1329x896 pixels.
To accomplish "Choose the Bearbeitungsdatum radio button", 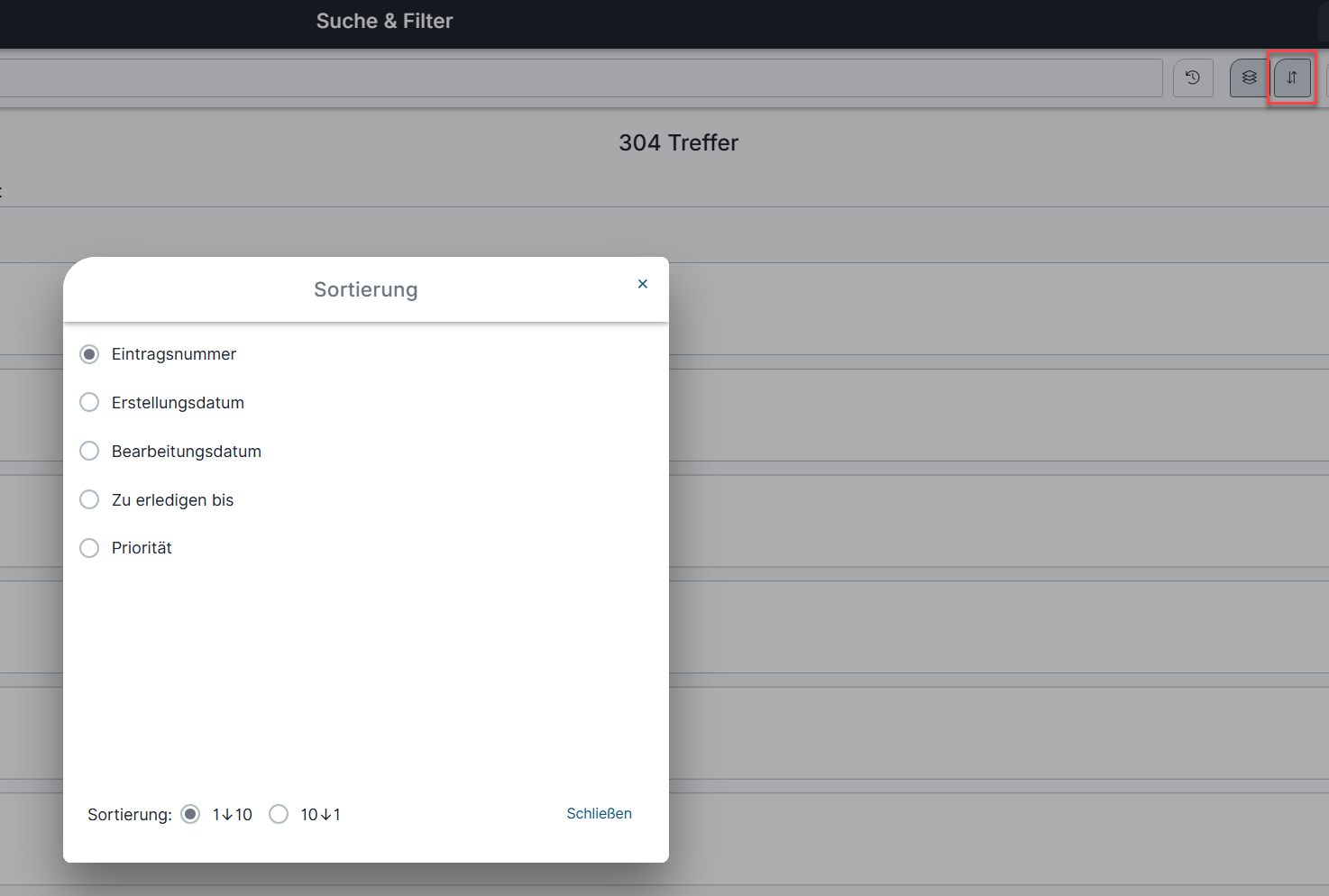I will pos(89,451).
